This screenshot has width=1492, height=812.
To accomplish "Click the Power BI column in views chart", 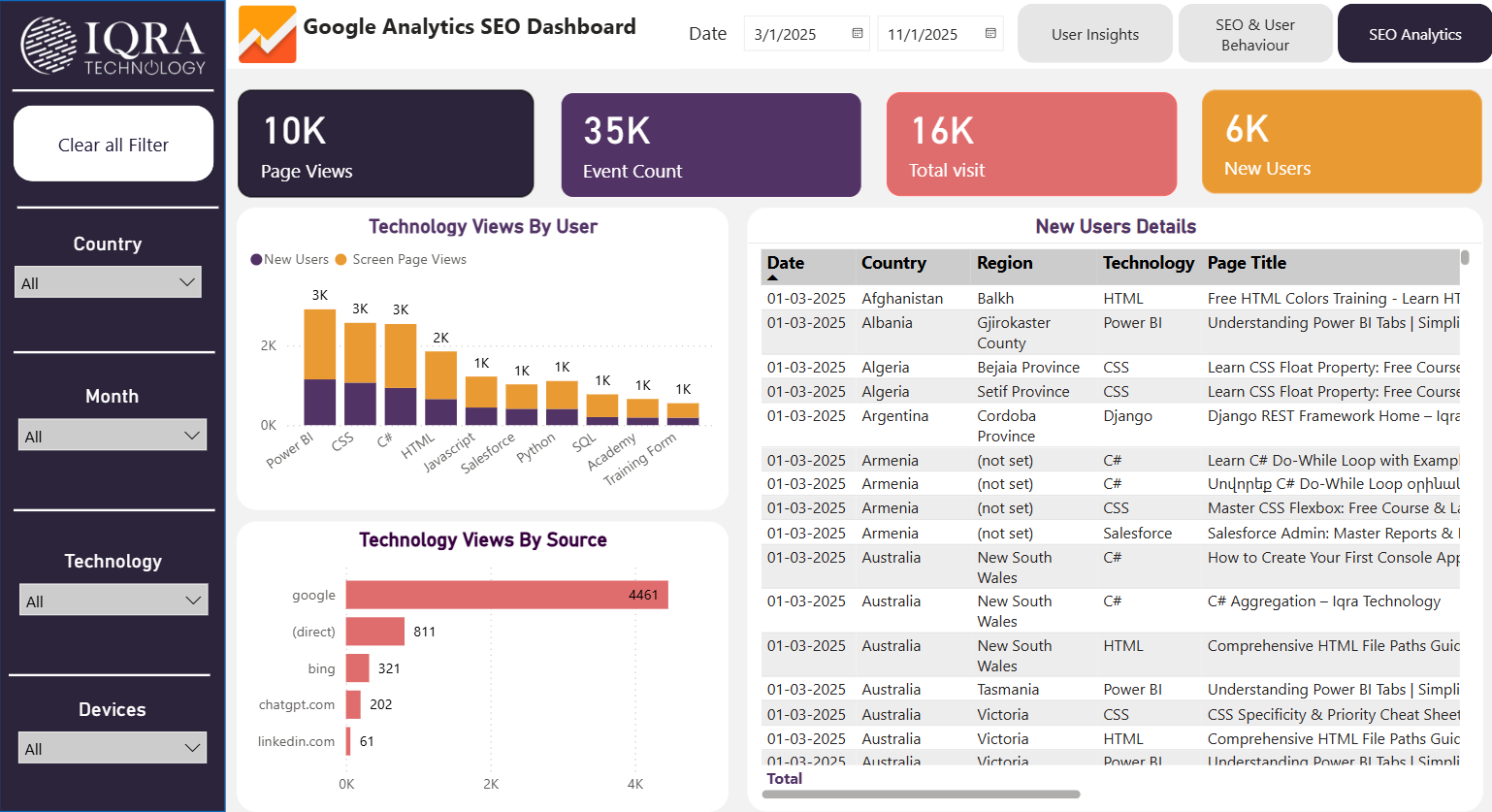I will tap(320, 368).
